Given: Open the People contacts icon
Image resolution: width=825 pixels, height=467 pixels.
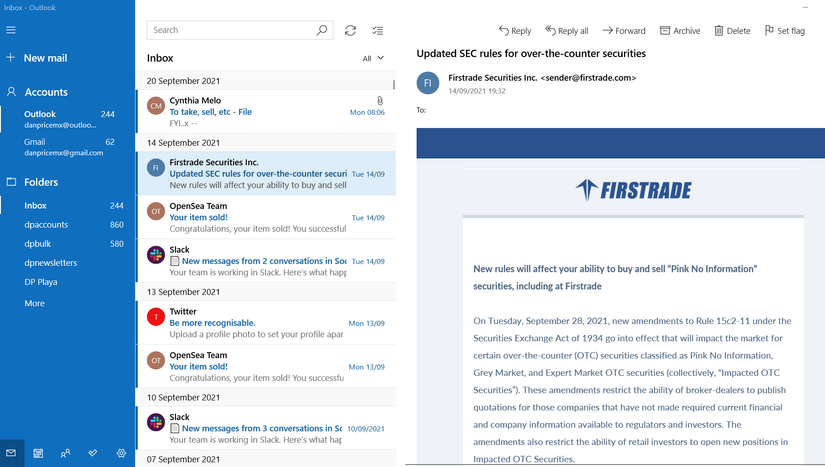Looking at the screenshot, I should (x=65, y=453).
